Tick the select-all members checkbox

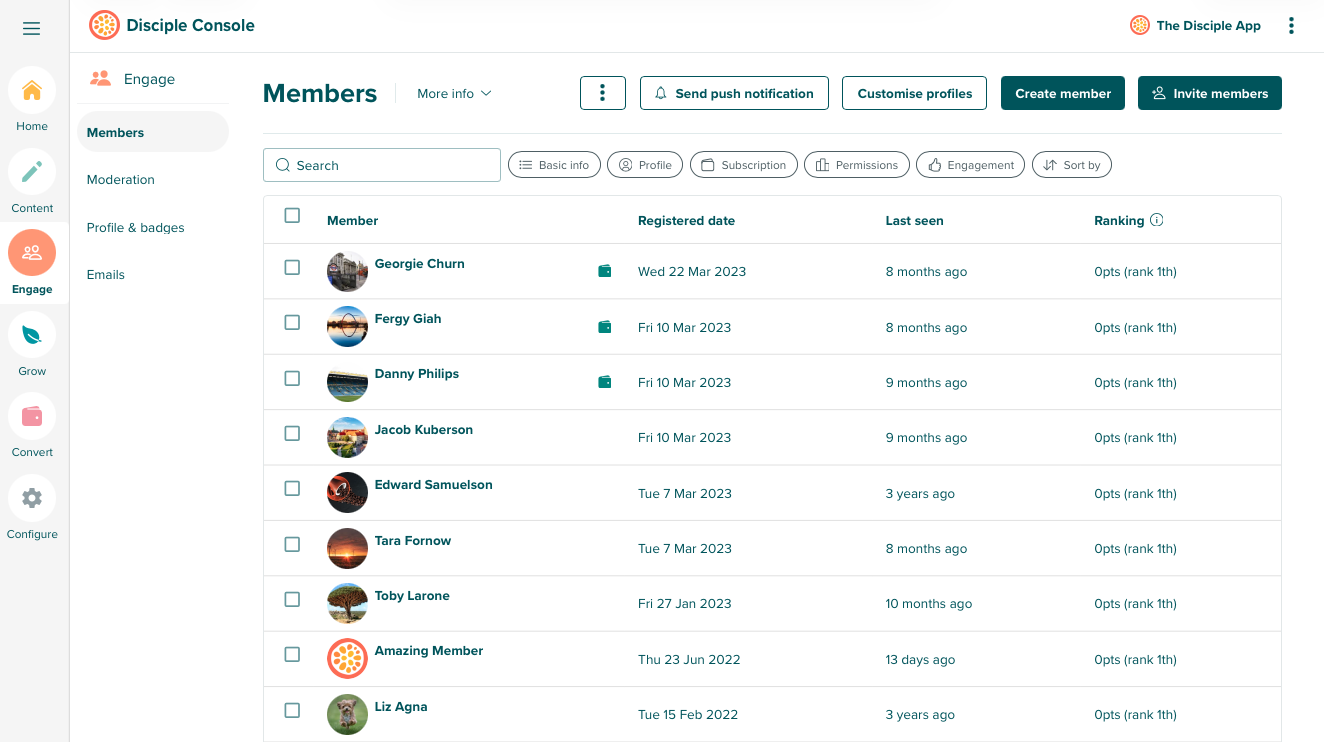click(x=292, y=216)
